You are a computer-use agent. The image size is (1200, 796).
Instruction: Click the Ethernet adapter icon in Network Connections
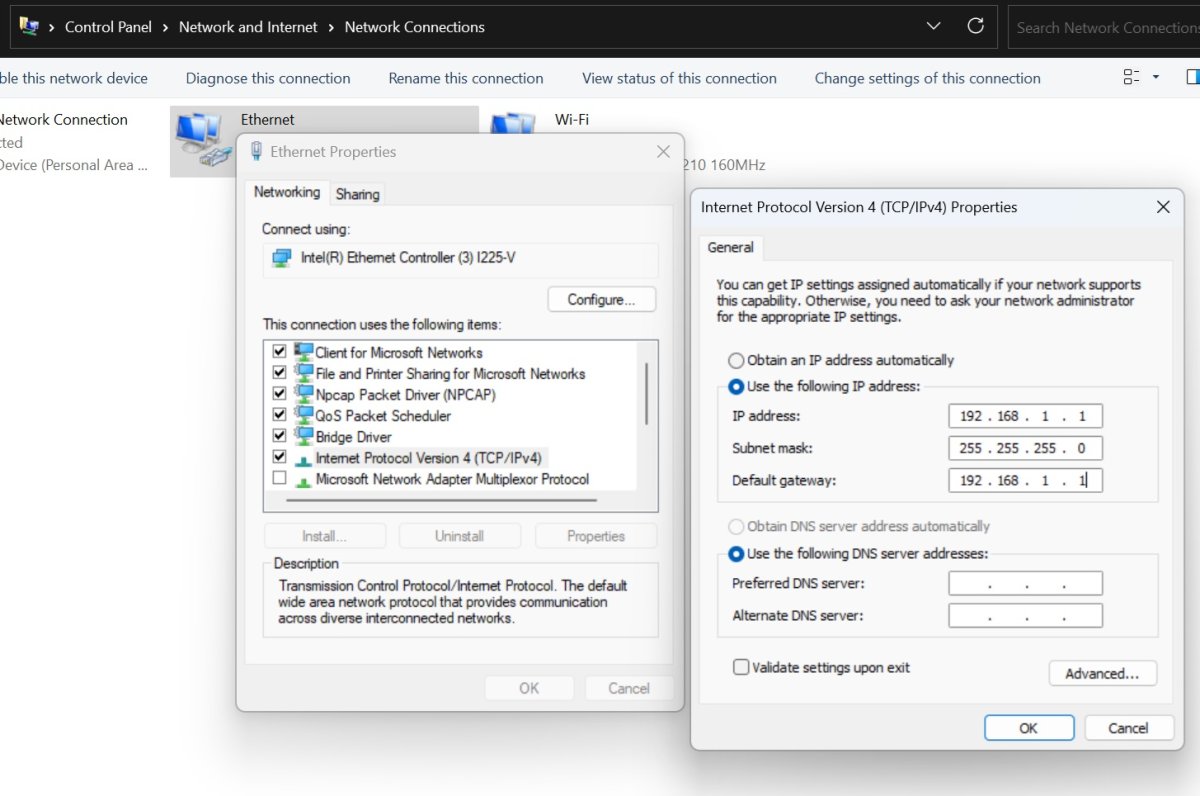203,139
